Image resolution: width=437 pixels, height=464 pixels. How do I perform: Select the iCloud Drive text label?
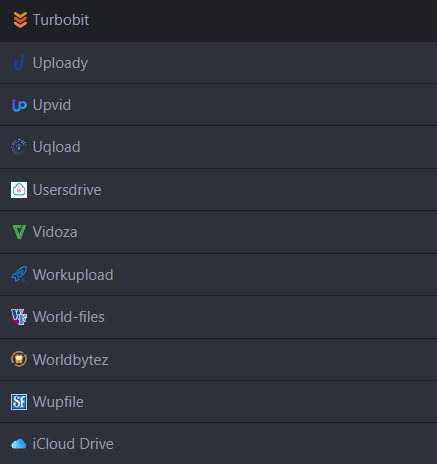click(73, 444)
